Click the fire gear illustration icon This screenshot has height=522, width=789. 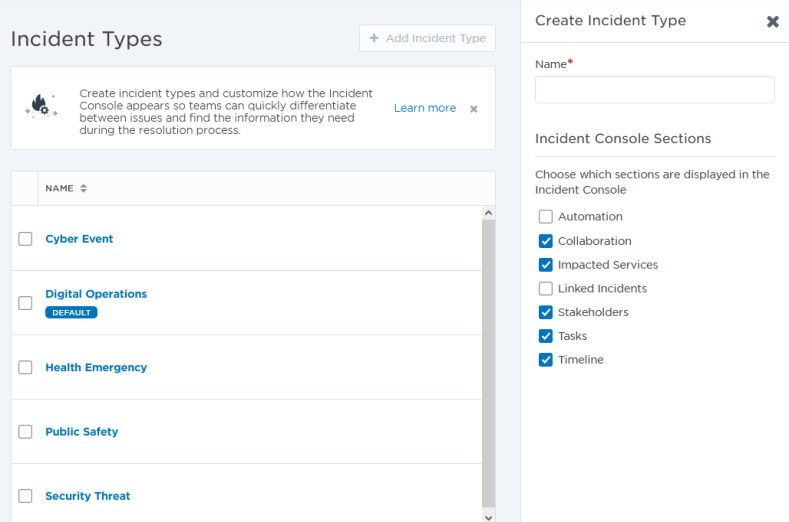(x=41, y=107)
